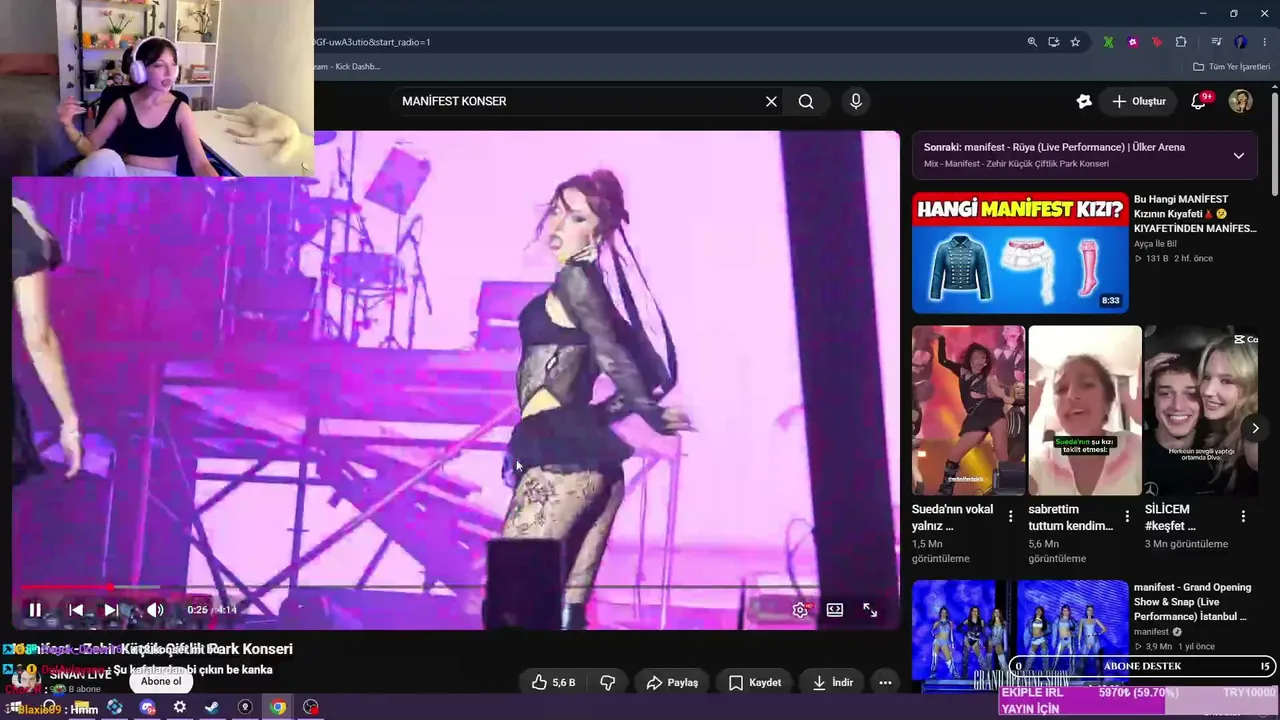1280x720 pixels.
Task: Show next shorts with right arrow
Action: [x=1255, y=428]
